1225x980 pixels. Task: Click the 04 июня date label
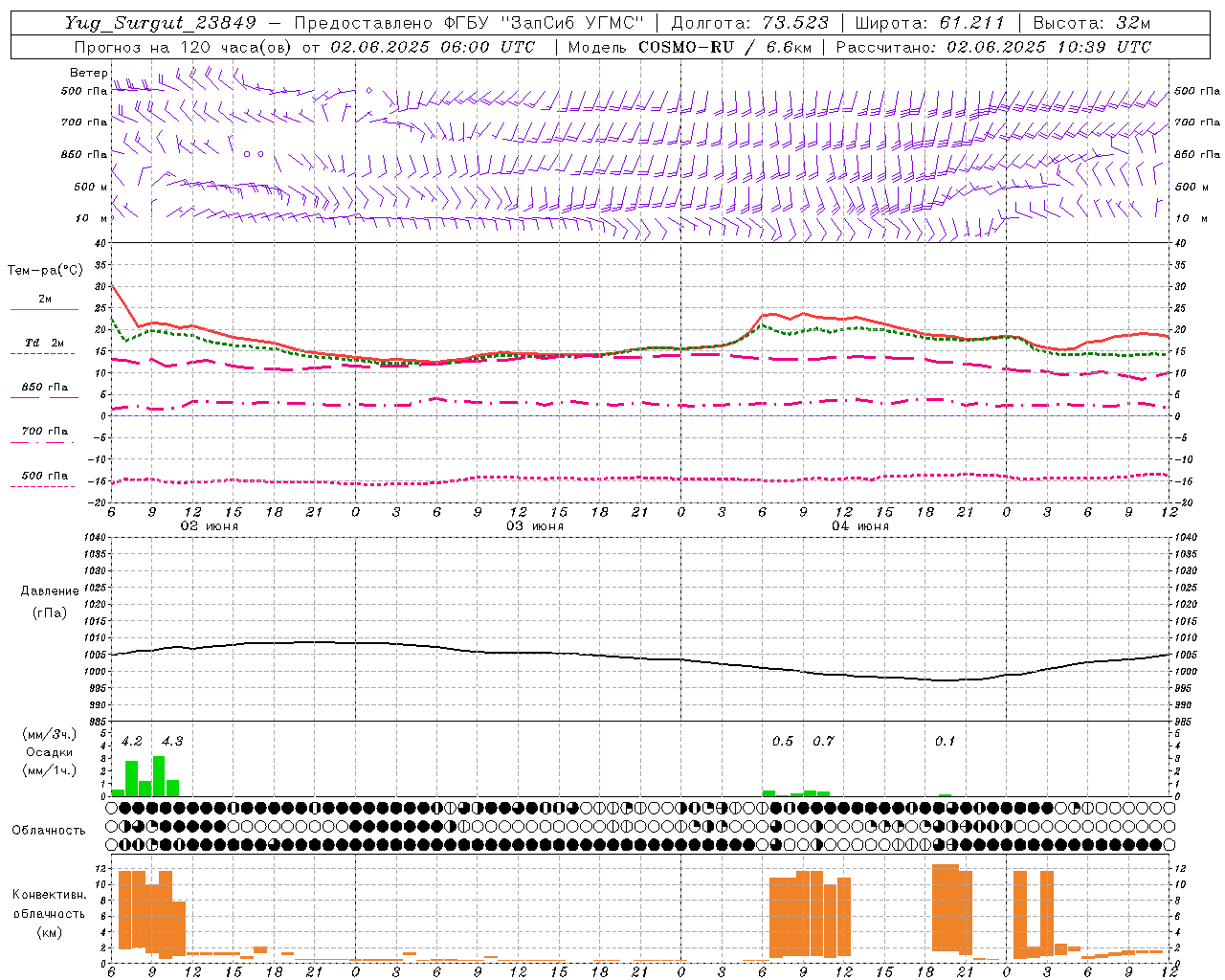point(860,525)
